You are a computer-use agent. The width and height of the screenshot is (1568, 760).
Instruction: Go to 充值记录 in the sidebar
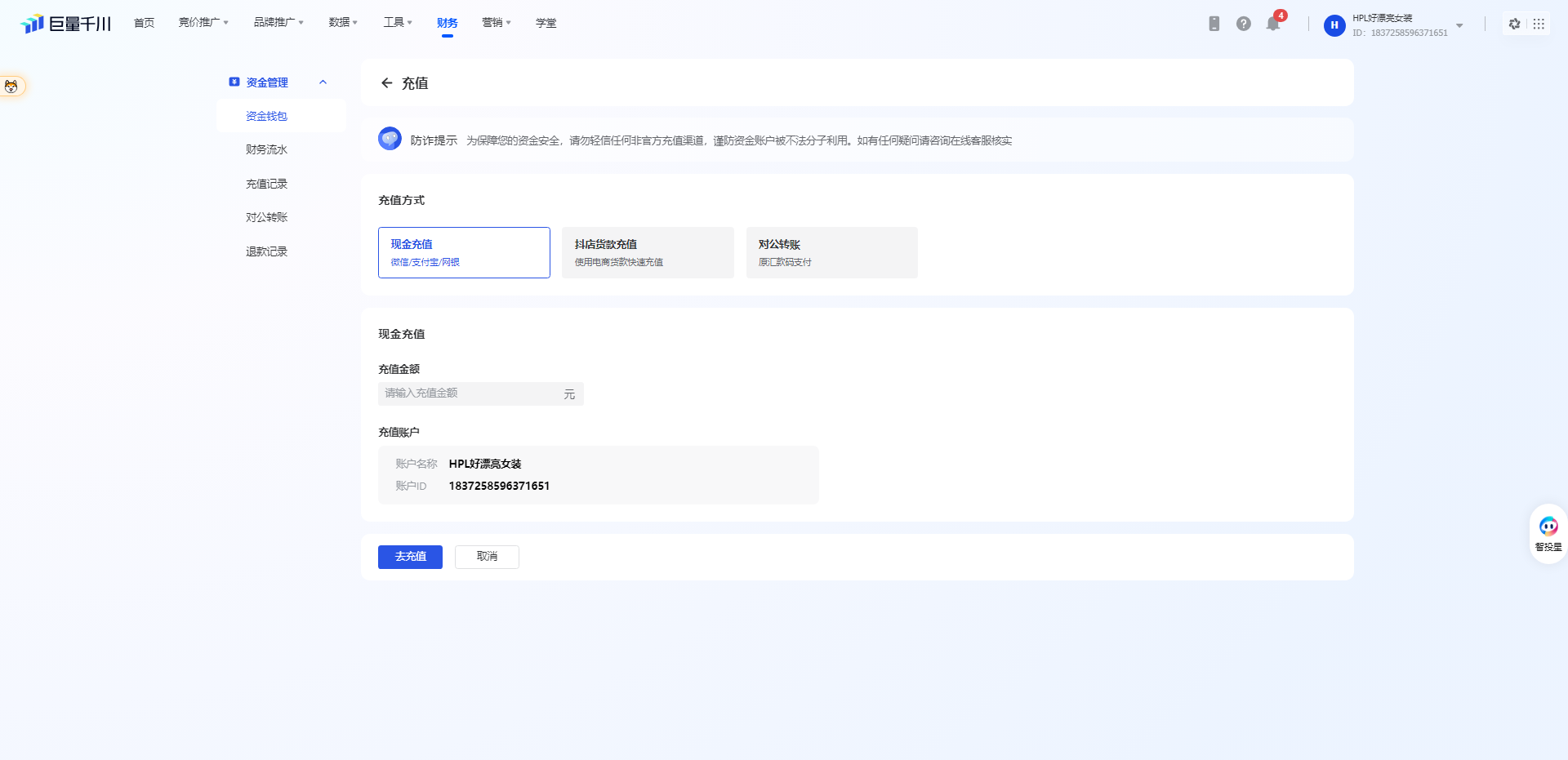click(x=266, y=184)
